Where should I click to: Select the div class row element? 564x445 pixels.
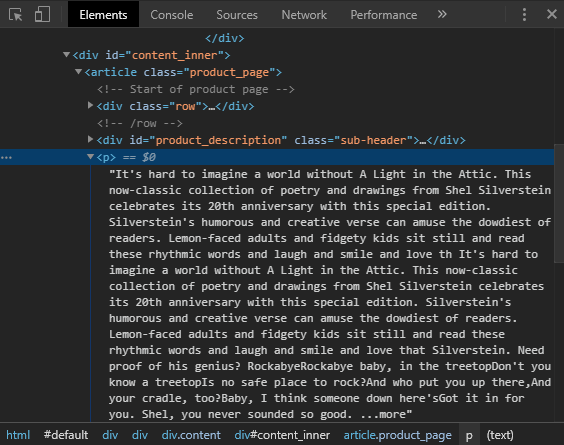point(175,106)
